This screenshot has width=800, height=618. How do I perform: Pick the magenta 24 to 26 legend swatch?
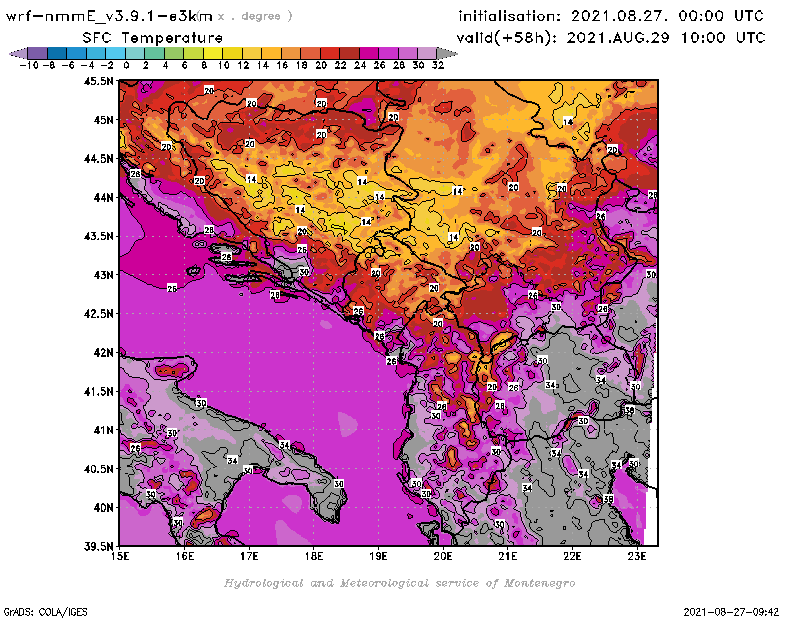coord(368,53)
